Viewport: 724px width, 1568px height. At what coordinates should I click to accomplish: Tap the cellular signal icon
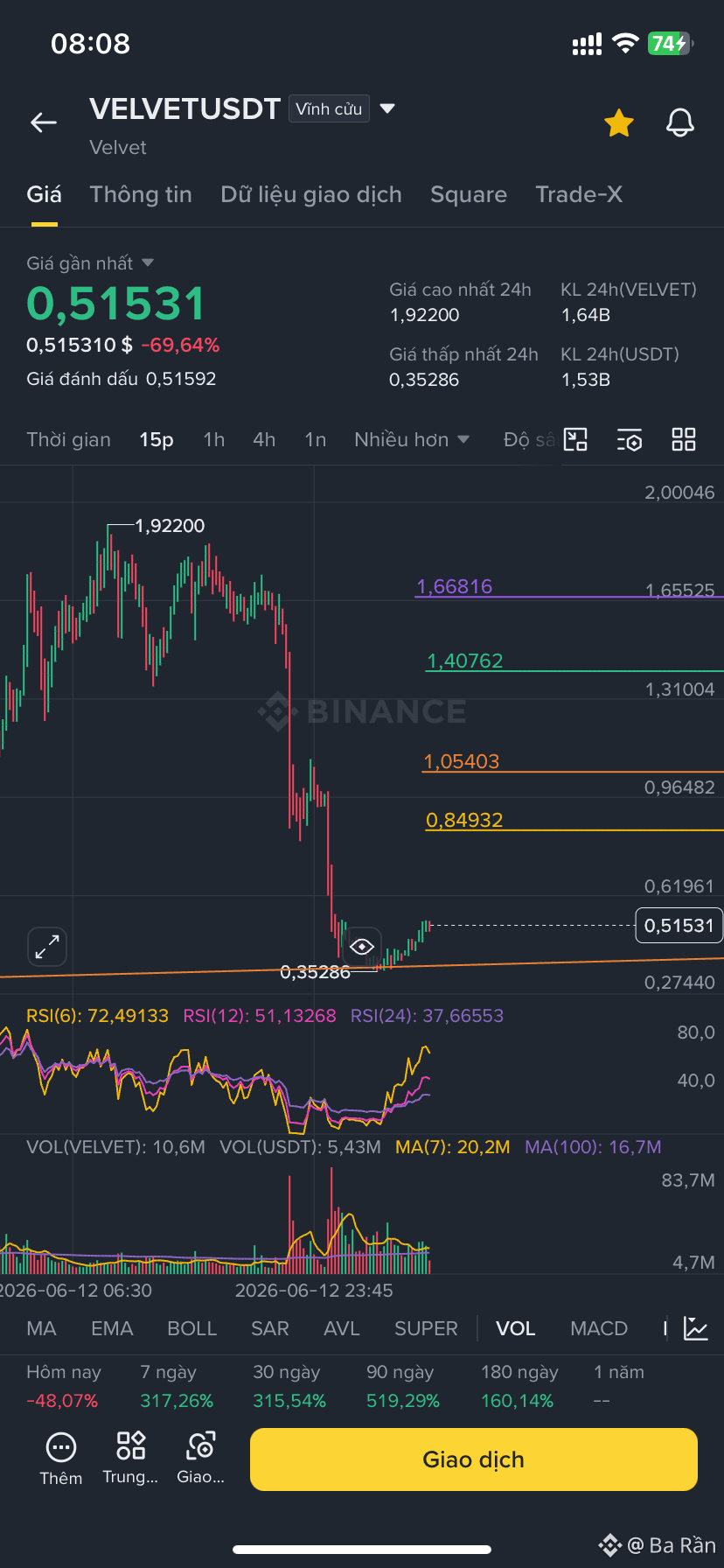tap(587, 45)
